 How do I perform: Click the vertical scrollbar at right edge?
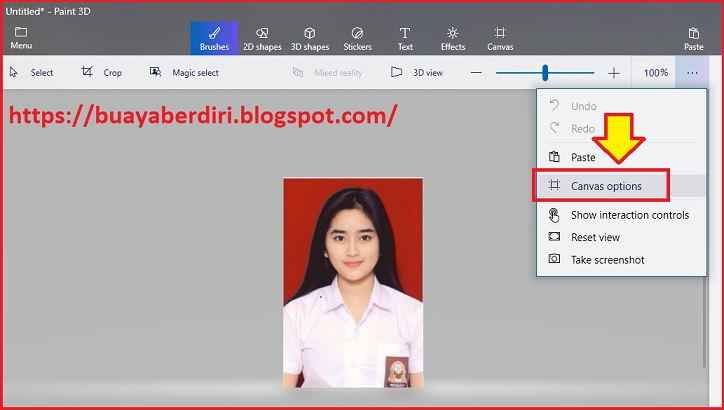705,322
